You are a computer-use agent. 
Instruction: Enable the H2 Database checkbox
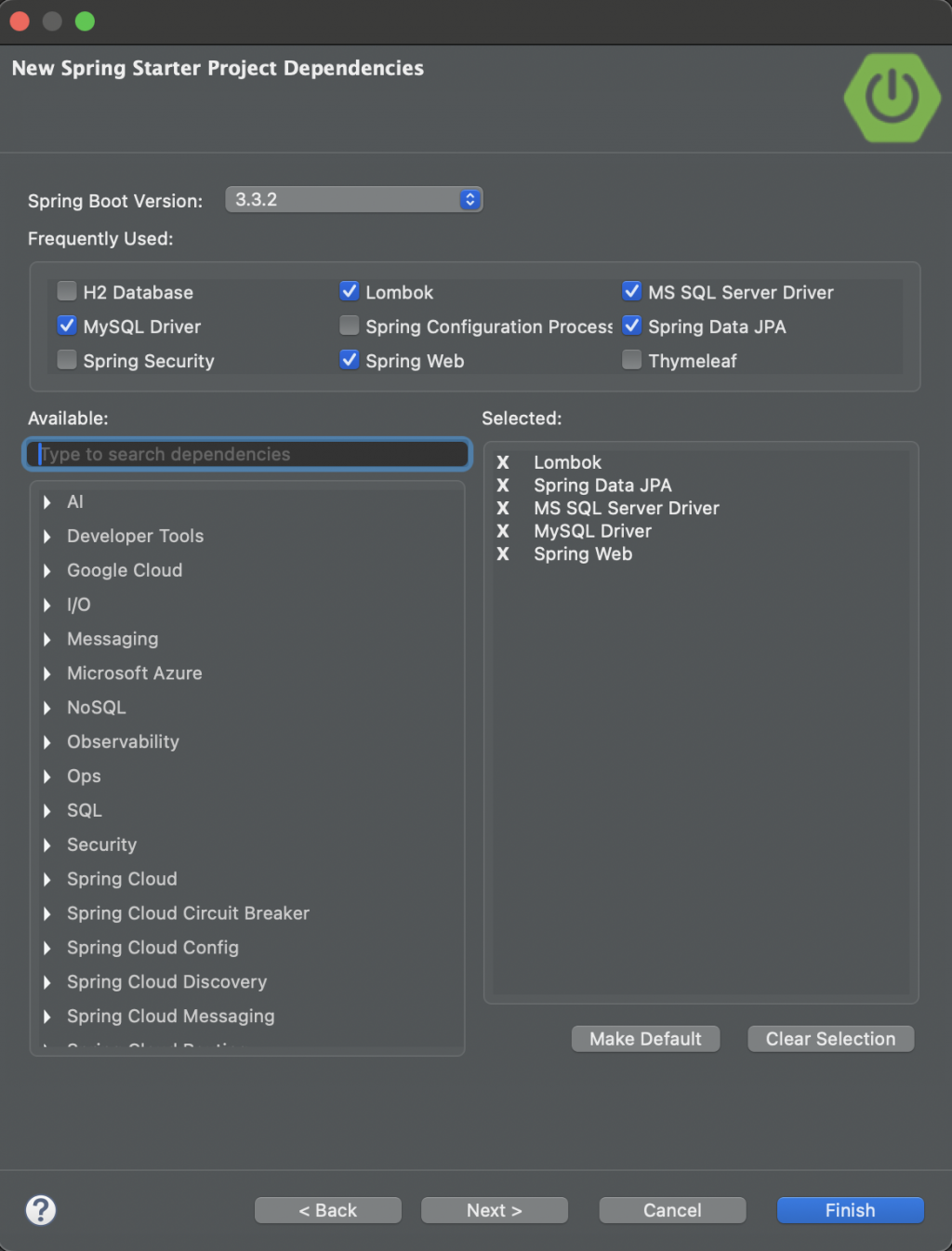67,291
